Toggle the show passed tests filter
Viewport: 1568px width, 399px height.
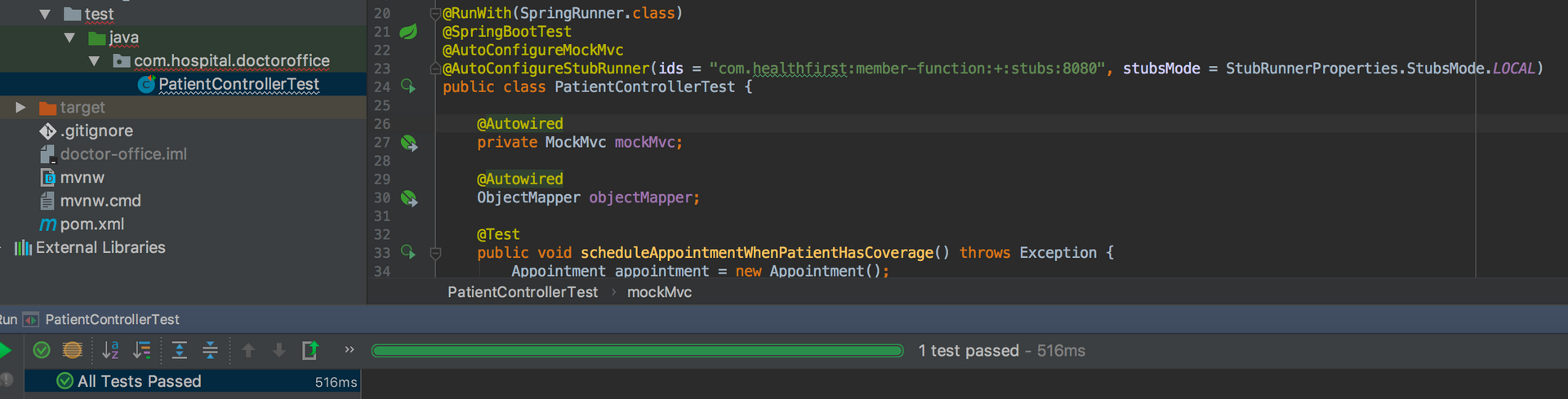pyautogui.click(x=42, y=350)
